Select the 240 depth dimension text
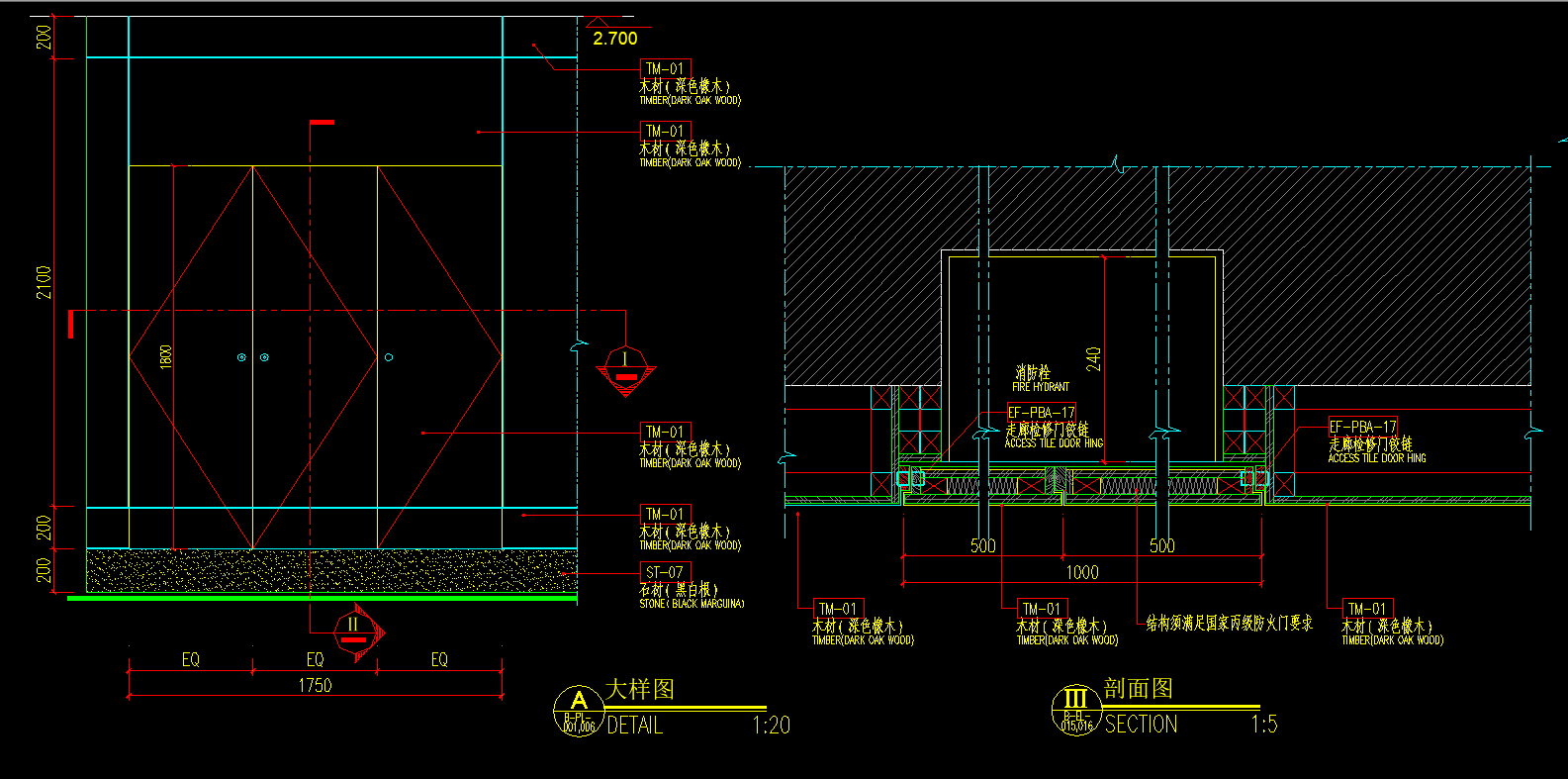The width and height of the screenshot is (1568, 779). [1093, 358]
